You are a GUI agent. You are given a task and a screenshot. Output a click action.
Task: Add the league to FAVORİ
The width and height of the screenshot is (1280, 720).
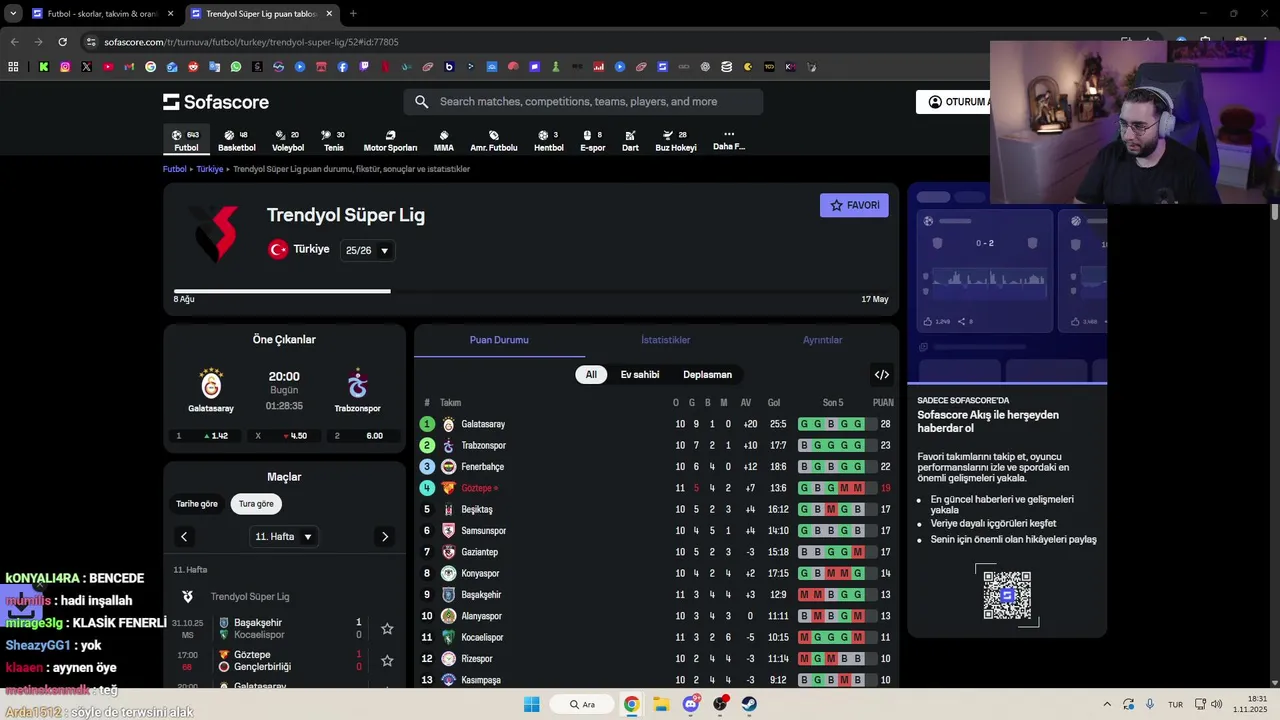coord(854,205)
